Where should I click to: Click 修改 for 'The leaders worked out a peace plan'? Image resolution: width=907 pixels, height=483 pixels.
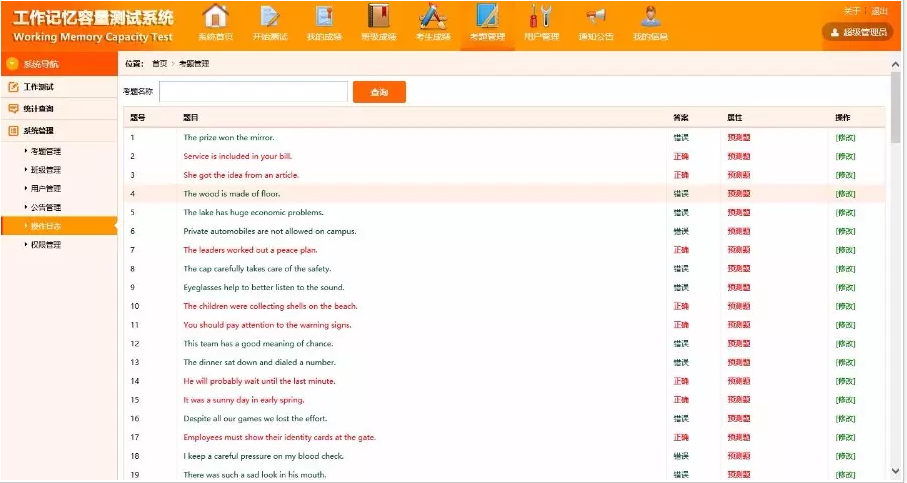845,250
